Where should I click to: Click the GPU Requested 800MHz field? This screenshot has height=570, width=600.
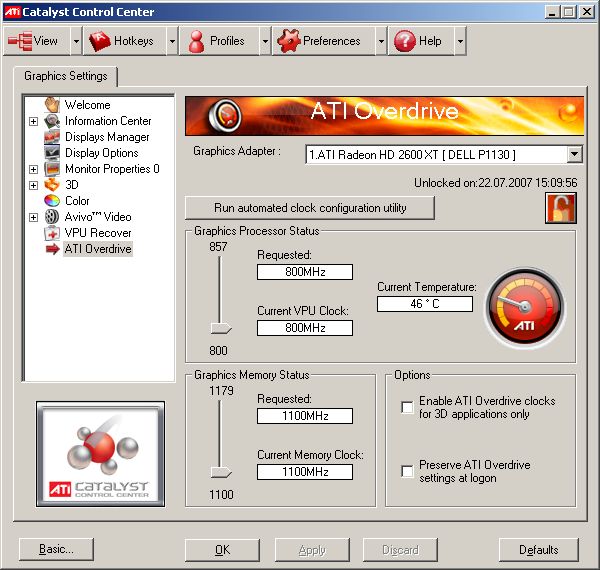pos(305,272)
